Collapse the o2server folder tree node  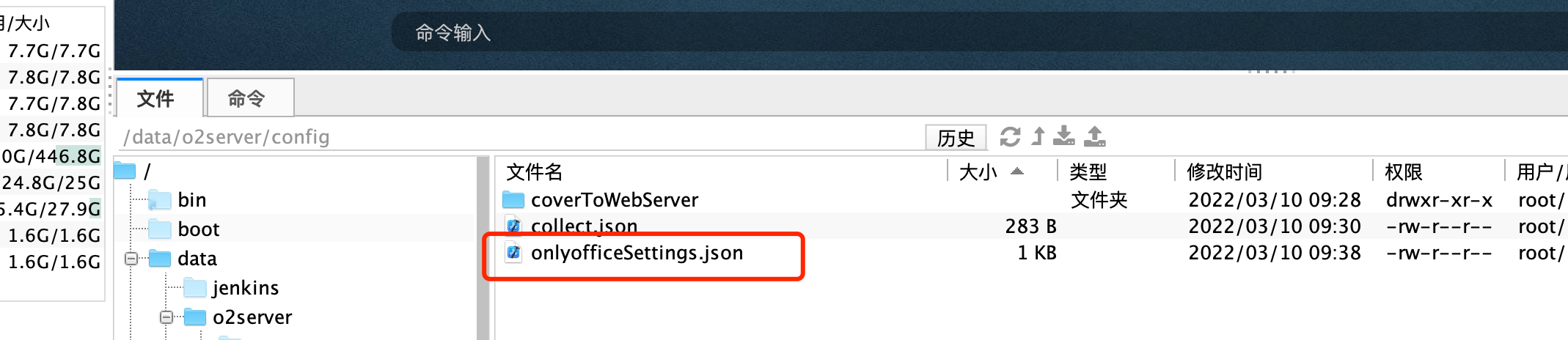(x=166, y=317)
